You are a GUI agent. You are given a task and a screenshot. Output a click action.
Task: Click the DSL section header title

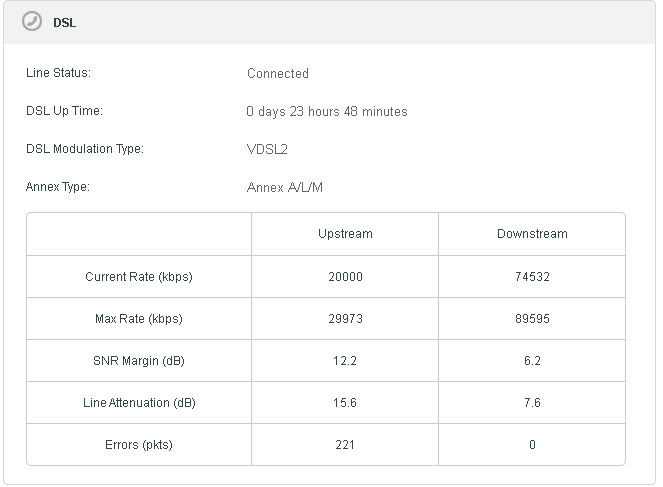click(64, 23)
